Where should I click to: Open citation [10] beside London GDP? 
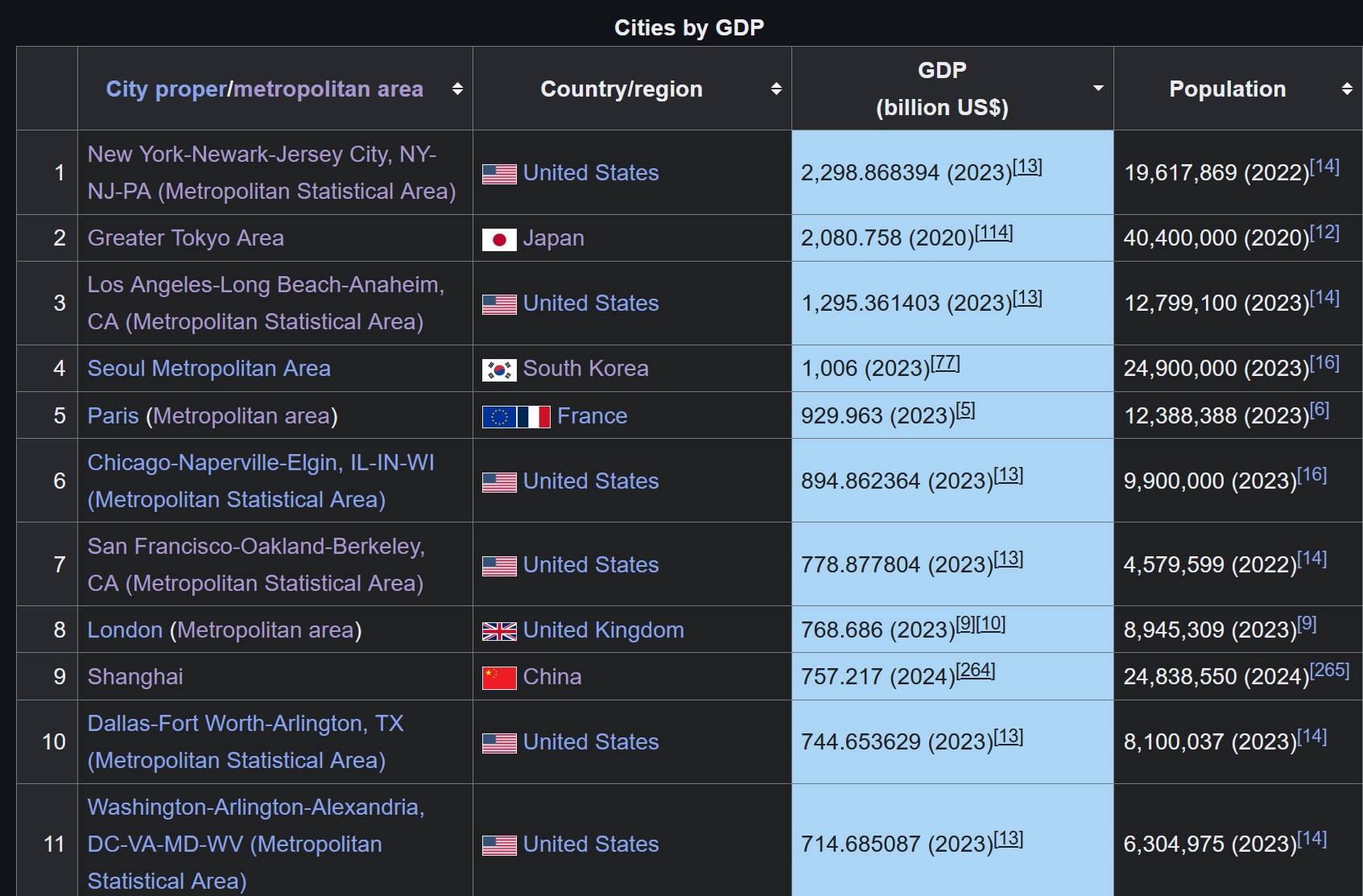tap(991, 623)
